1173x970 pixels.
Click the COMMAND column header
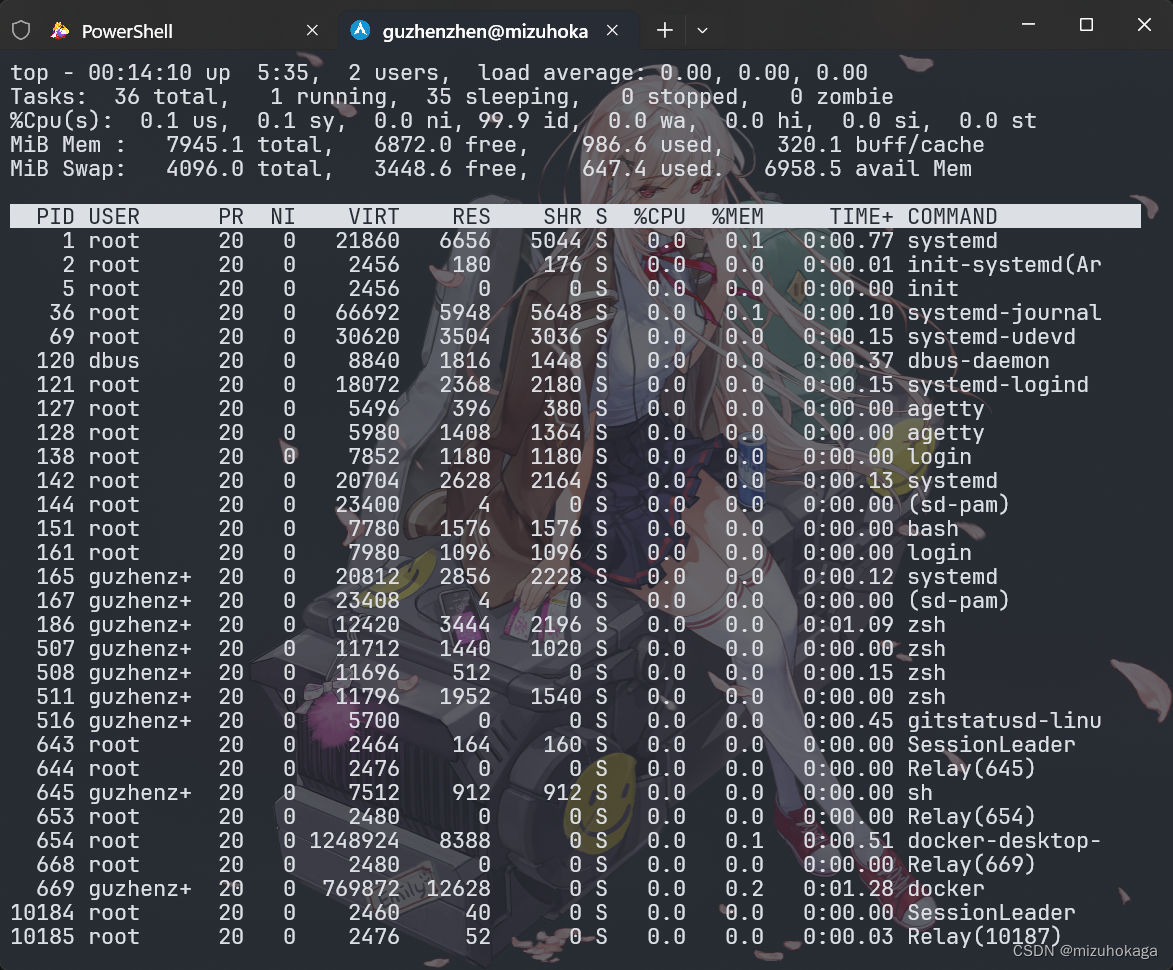[x=952, y=217]
